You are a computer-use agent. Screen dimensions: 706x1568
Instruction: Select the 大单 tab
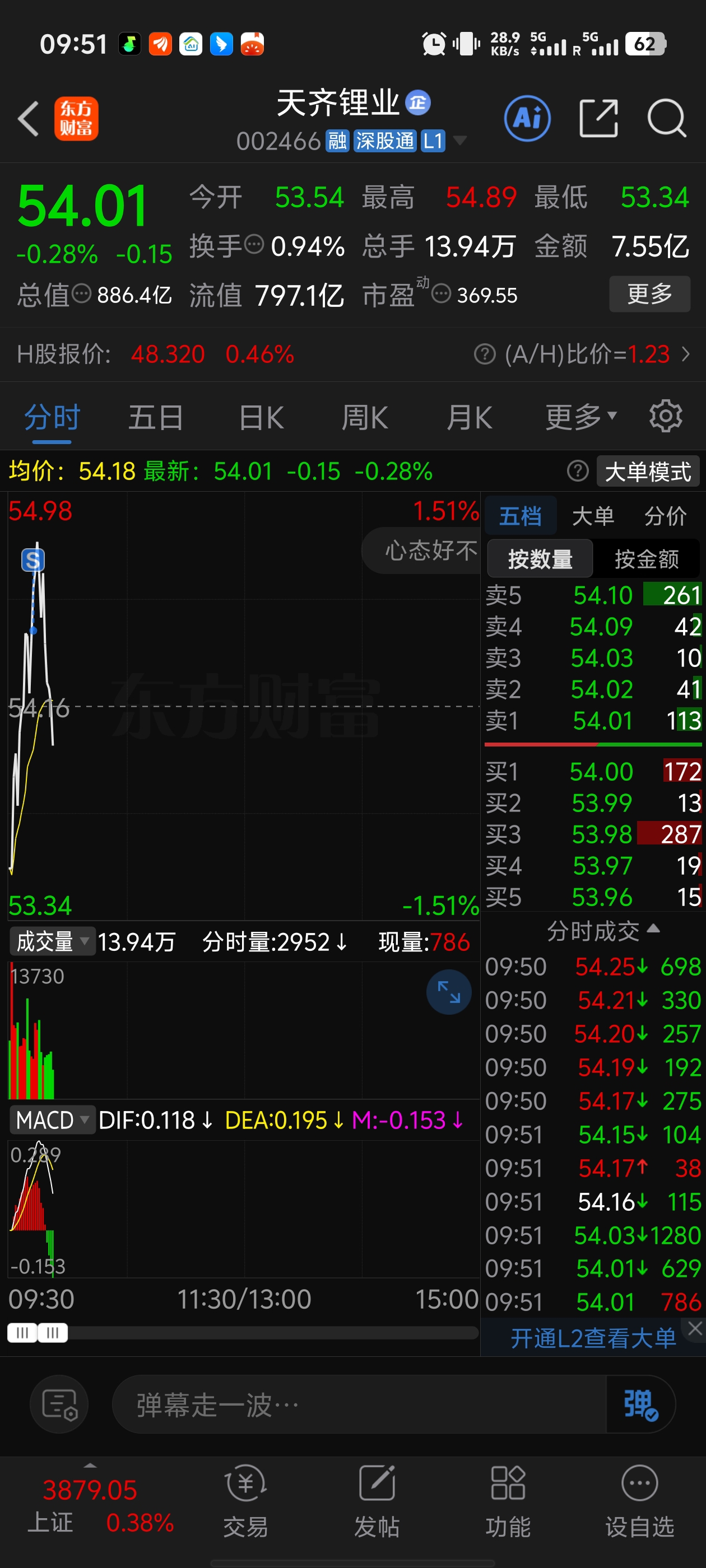(593, 516)
